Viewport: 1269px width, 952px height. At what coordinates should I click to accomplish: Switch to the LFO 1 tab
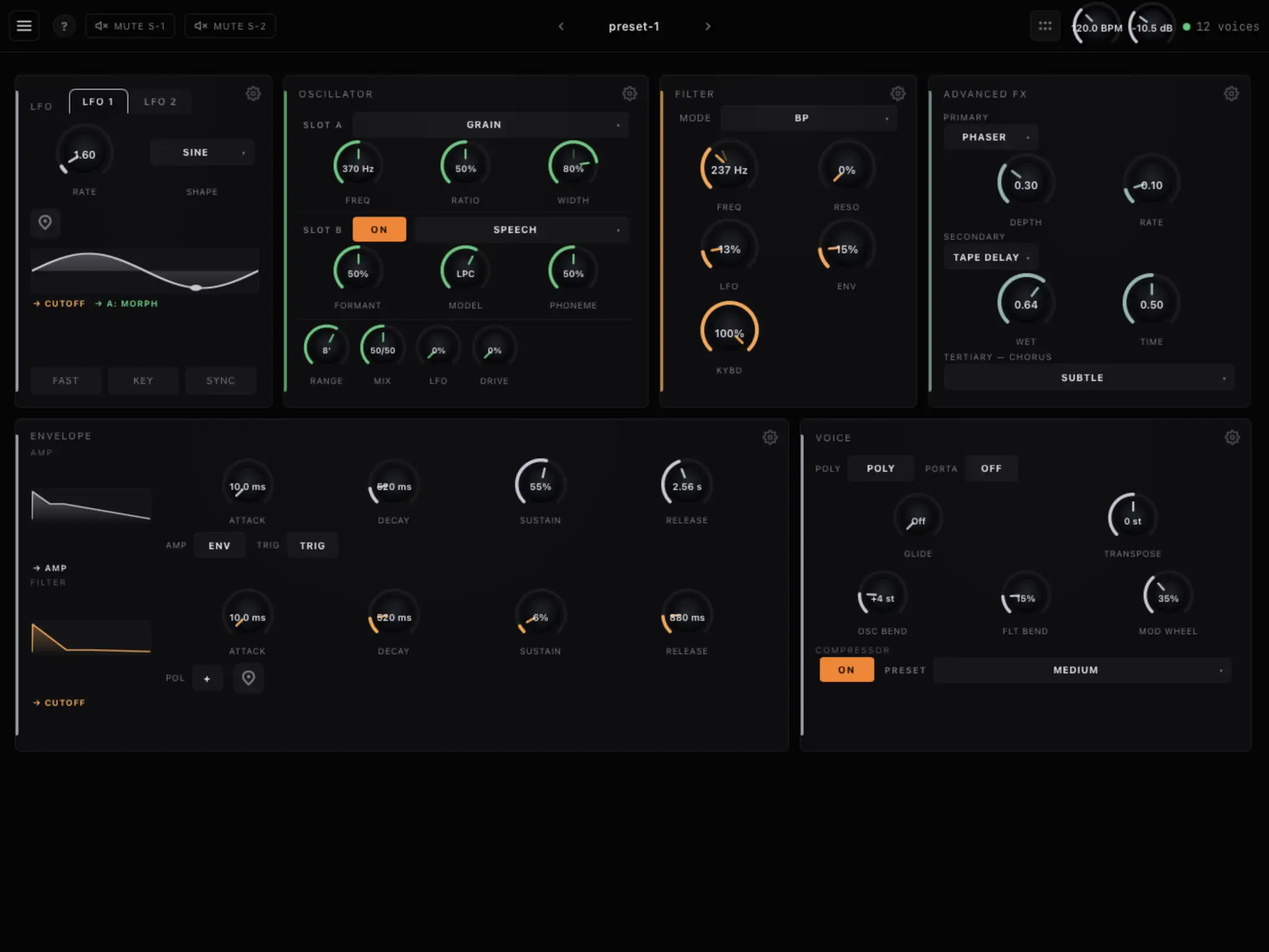click(98, 102)
